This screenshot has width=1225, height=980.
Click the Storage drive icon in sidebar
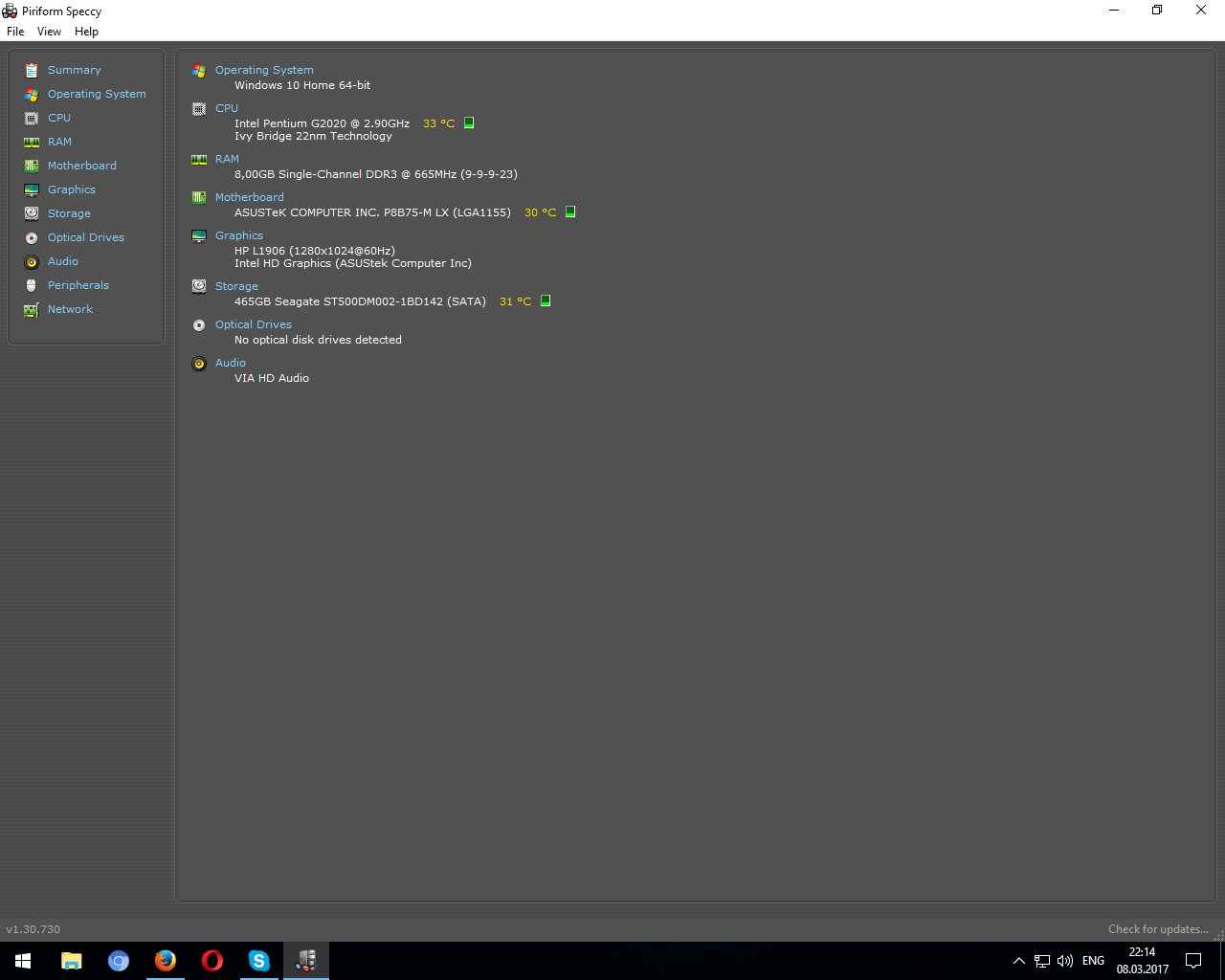[32, 213]
